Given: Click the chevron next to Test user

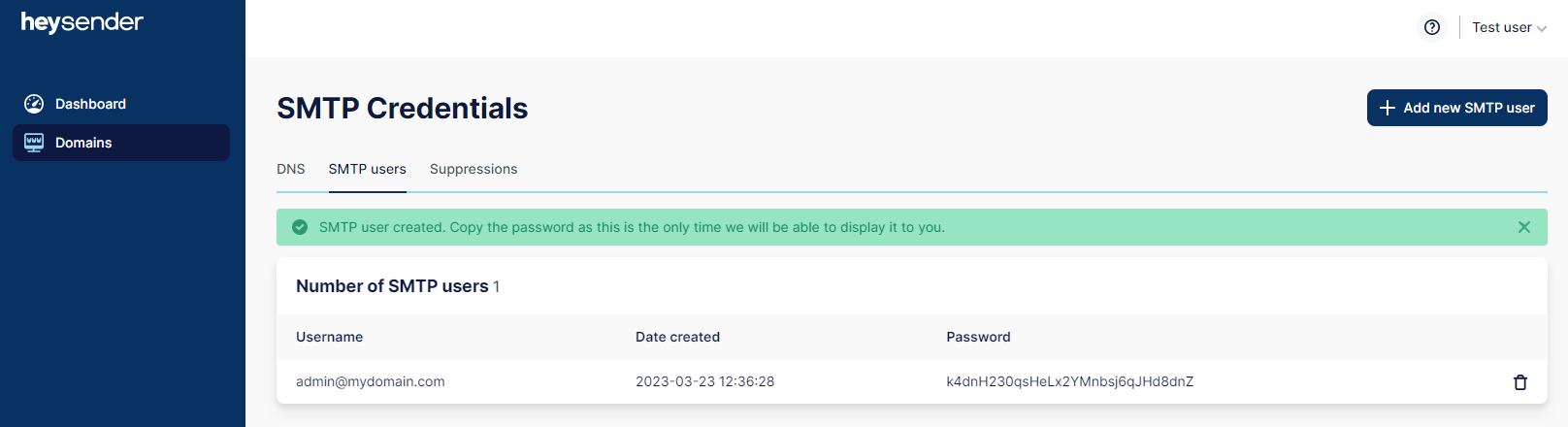Looking at the screenshot, I should coord(1542,29).
